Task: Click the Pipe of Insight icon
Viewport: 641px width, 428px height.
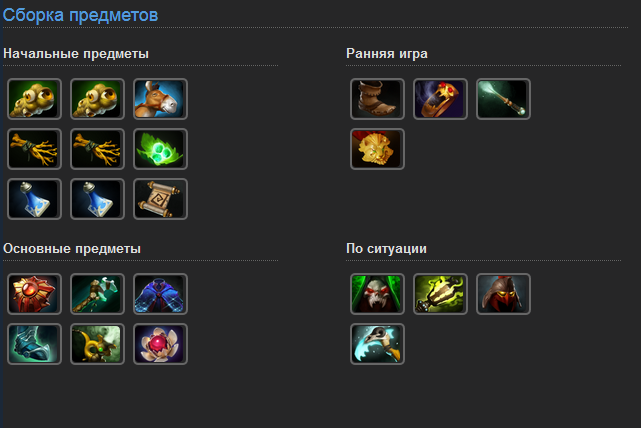Action: click(97, 344)
